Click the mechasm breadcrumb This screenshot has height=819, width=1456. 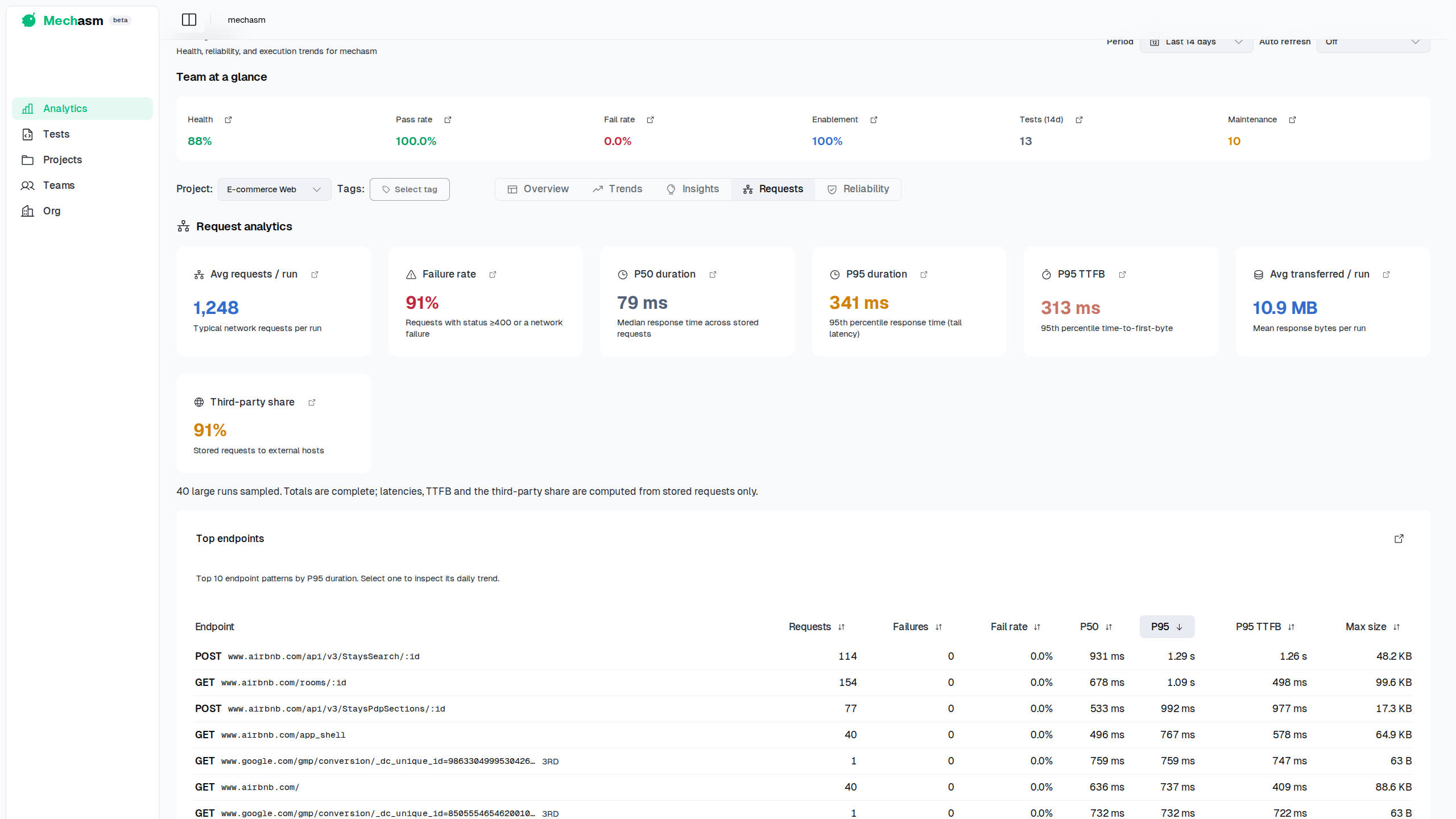click(246, 20)
